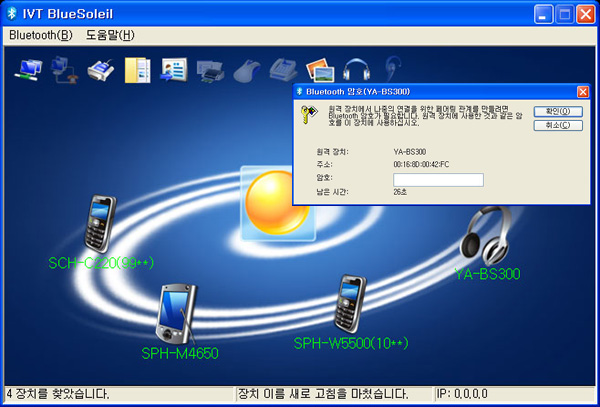Open the Personal Area Networking service icon
Screen dimensions: 600x407
pos(28,70)
